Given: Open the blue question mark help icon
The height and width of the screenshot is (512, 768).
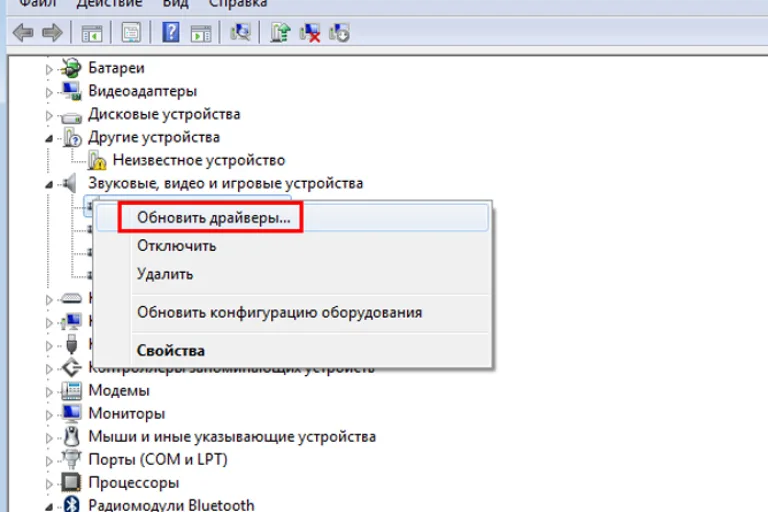Looking at the screenshot, I should [x=170, y=32].
